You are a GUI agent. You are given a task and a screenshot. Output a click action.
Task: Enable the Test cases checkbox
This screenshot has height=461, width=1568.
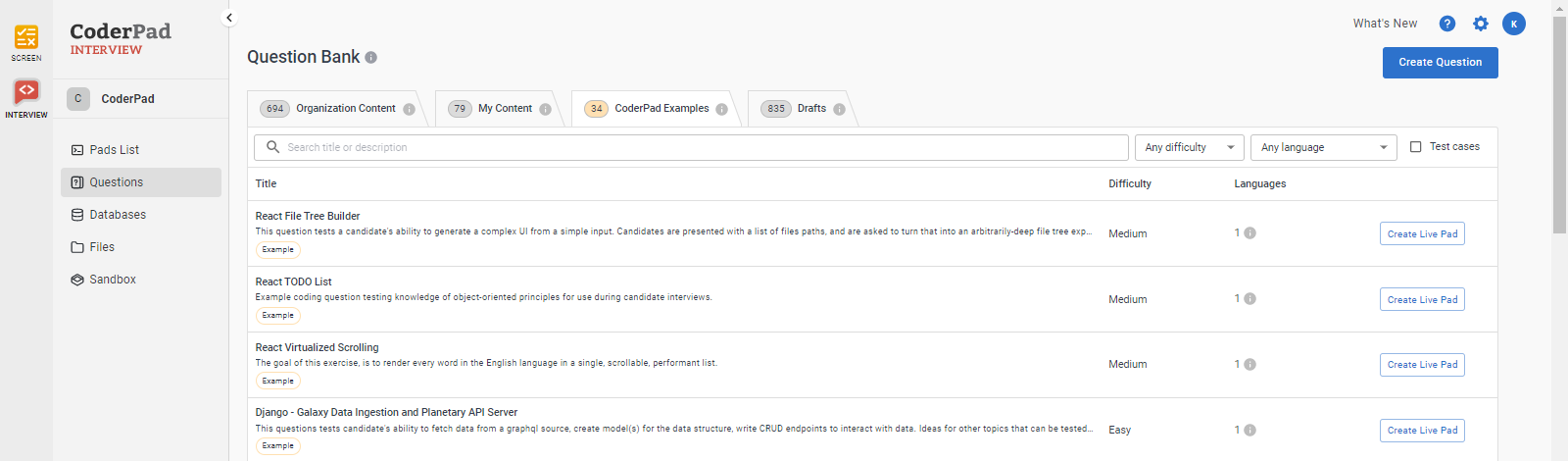1415,147
